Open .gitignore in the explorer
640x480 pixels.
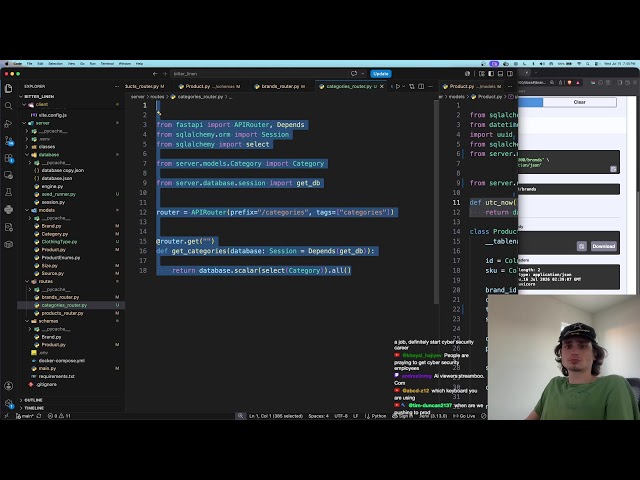point(46,384)
